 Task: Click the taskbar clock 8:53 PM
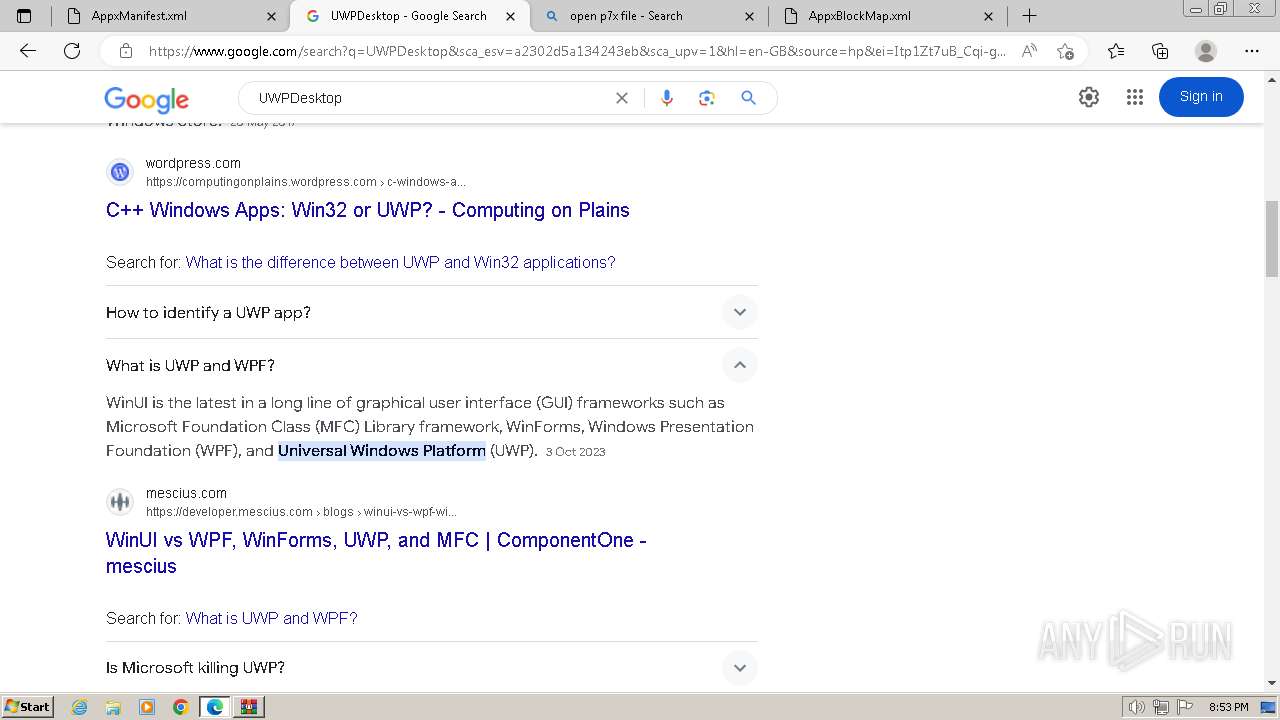coord(1228,707)
